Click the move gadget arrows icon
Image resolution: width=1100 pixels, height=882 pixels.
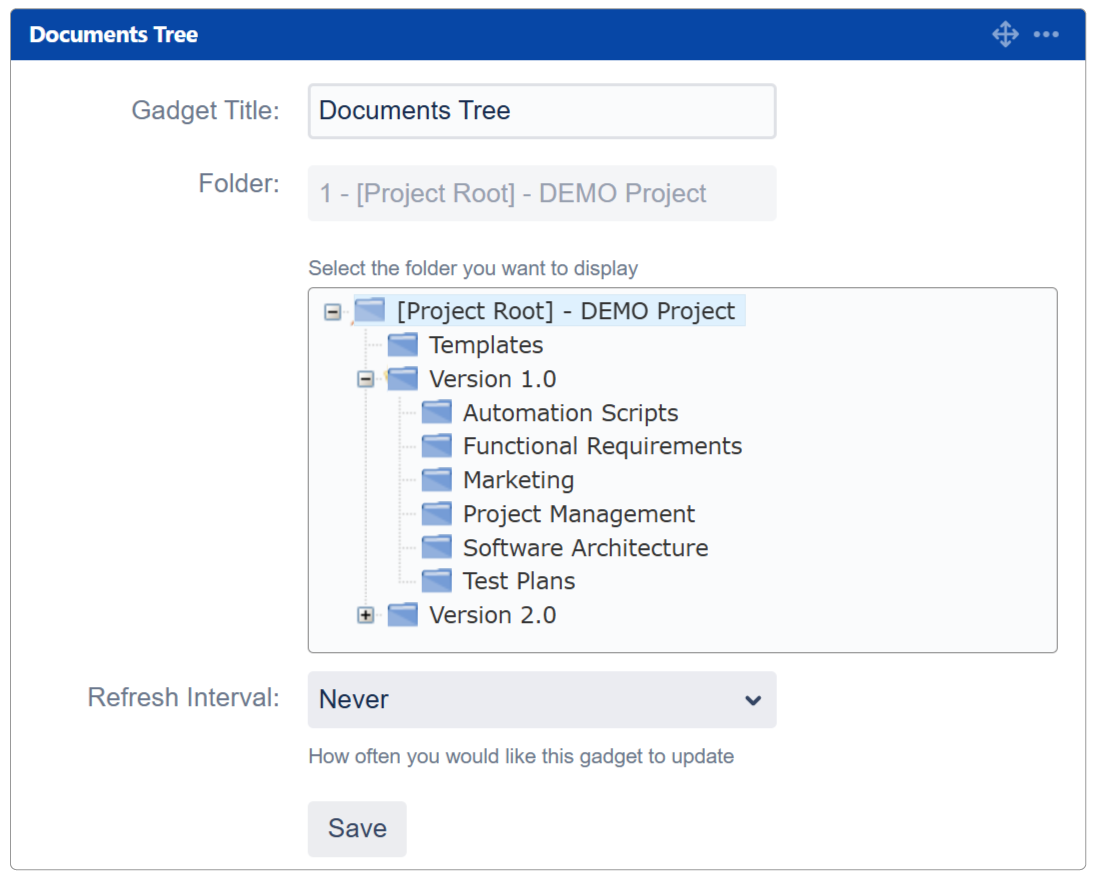click(x=1005, y=34)
